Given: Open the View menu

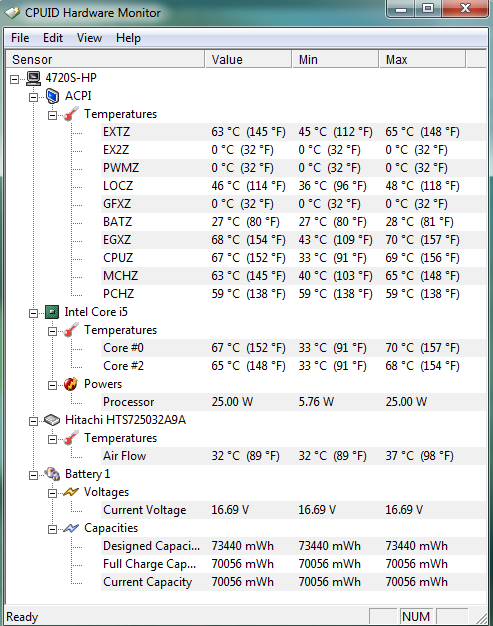Looking at the screenshot, I should (x=89, y=38).
